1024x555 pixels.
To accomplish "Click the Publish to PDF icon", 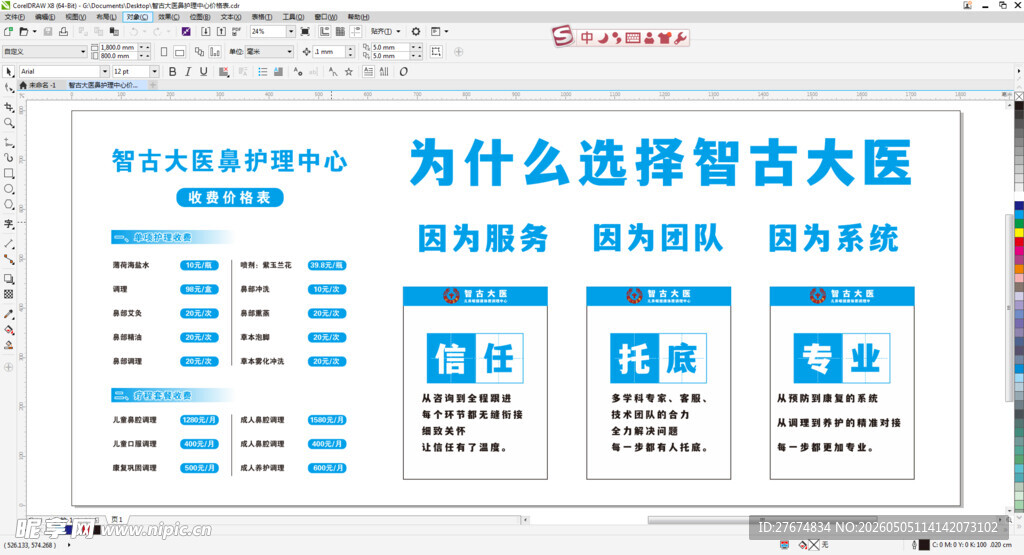I will [x=236, y=31].
